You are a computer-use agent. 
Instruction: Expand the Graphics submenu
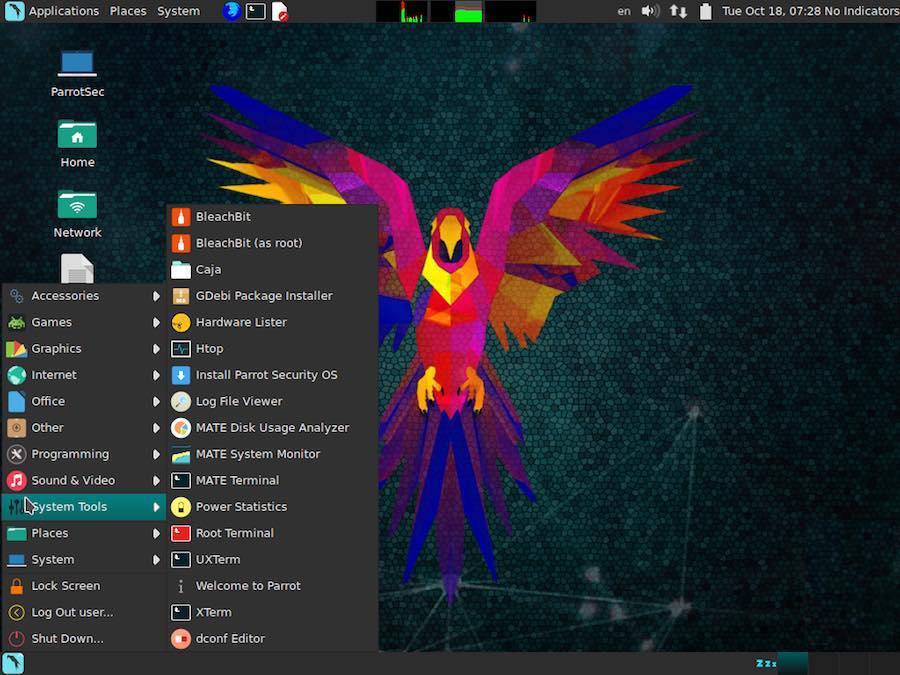84,349
